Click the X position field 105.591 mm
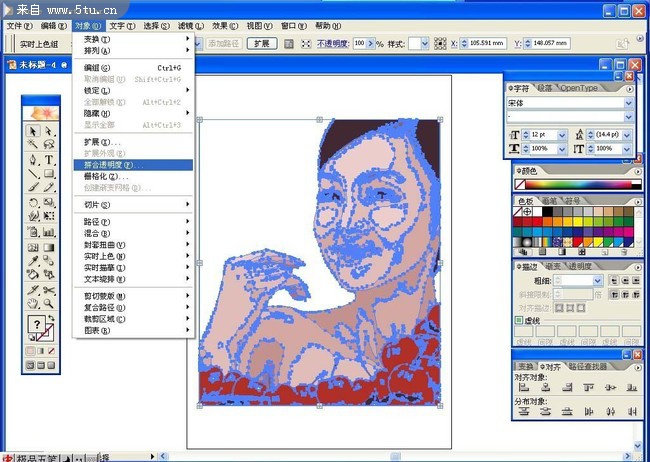Image resolution: width=650 pixels, height=462 pixels. pos(487,43)
